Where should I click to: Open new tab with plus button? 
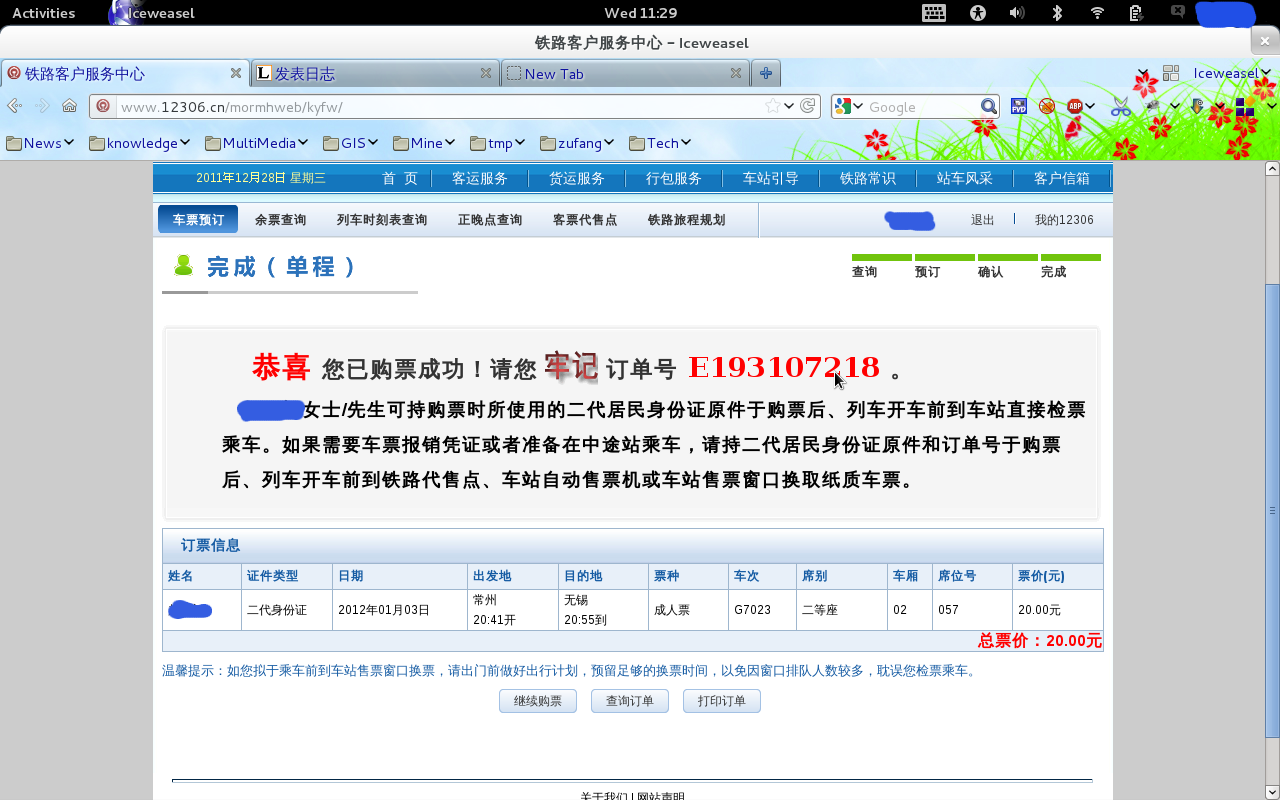[x=766, y=73]
